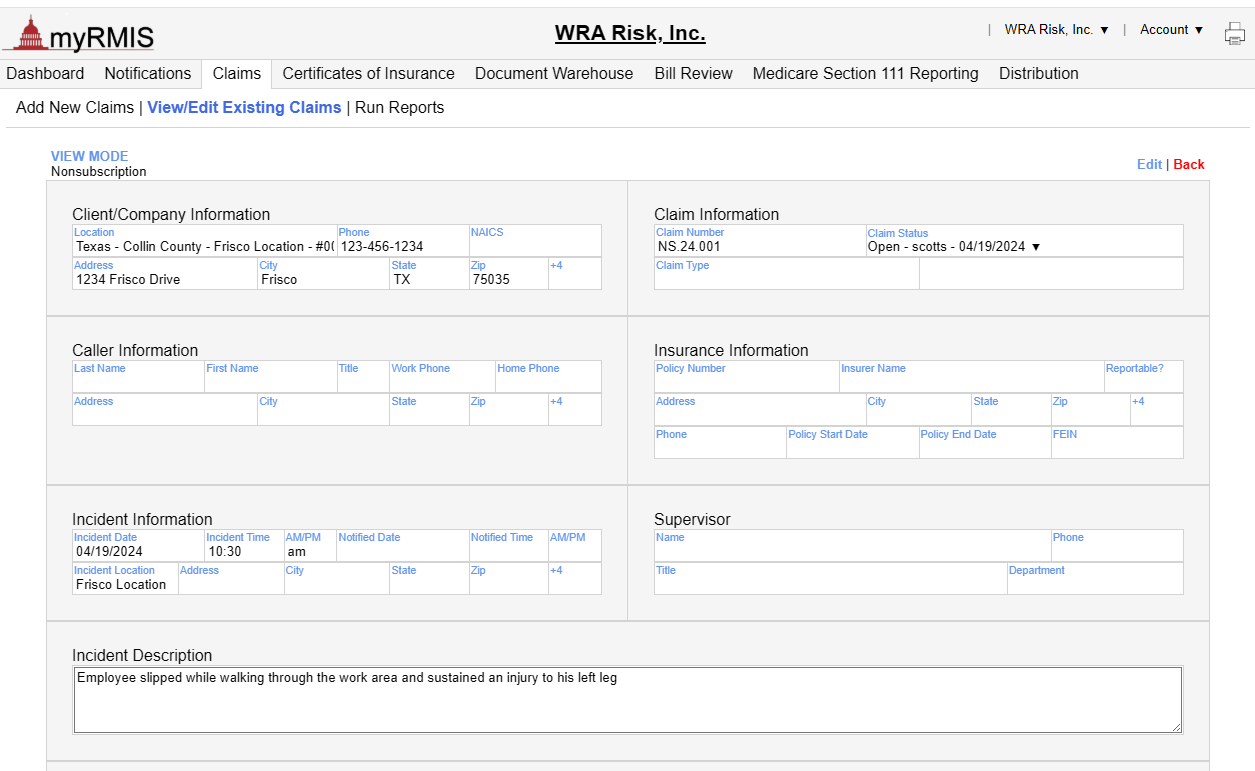The image size is (1255, 771).
Task: Click the Claim Number field NS.24.001
Action: pos(760,241)
